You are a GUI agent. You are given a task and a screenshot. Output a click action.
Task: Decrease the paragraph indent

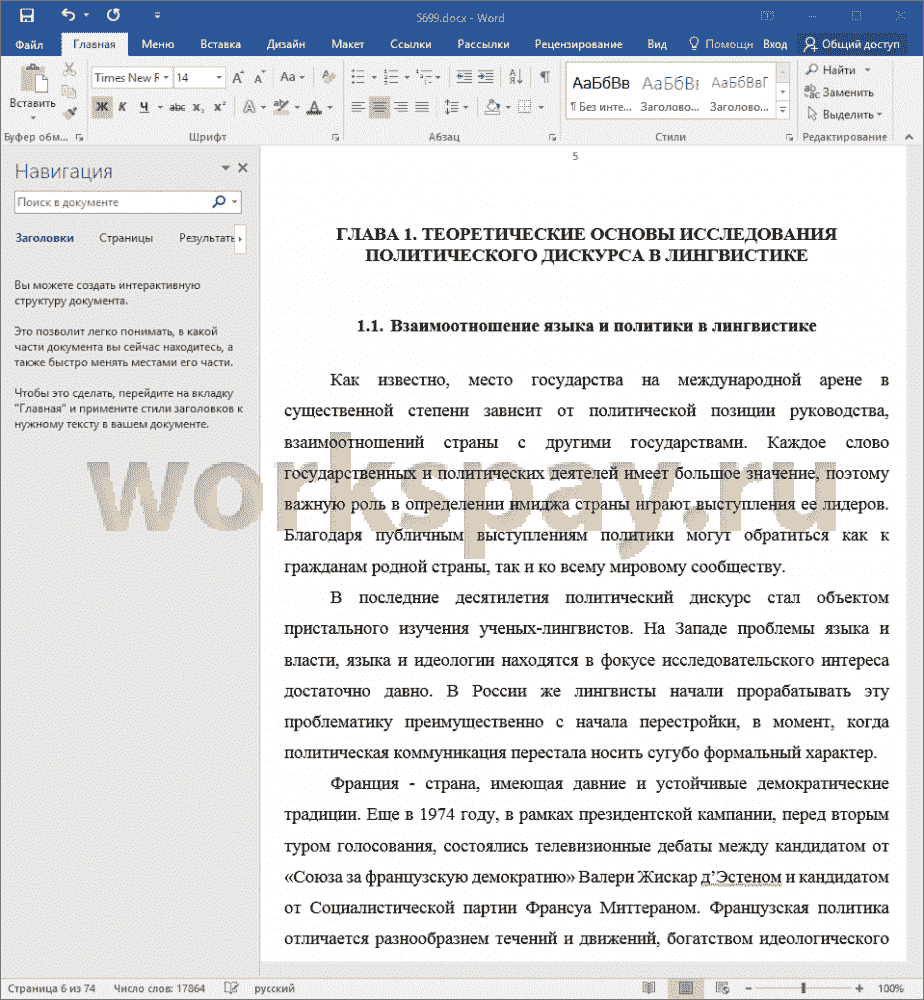click(x=464, y=78)
